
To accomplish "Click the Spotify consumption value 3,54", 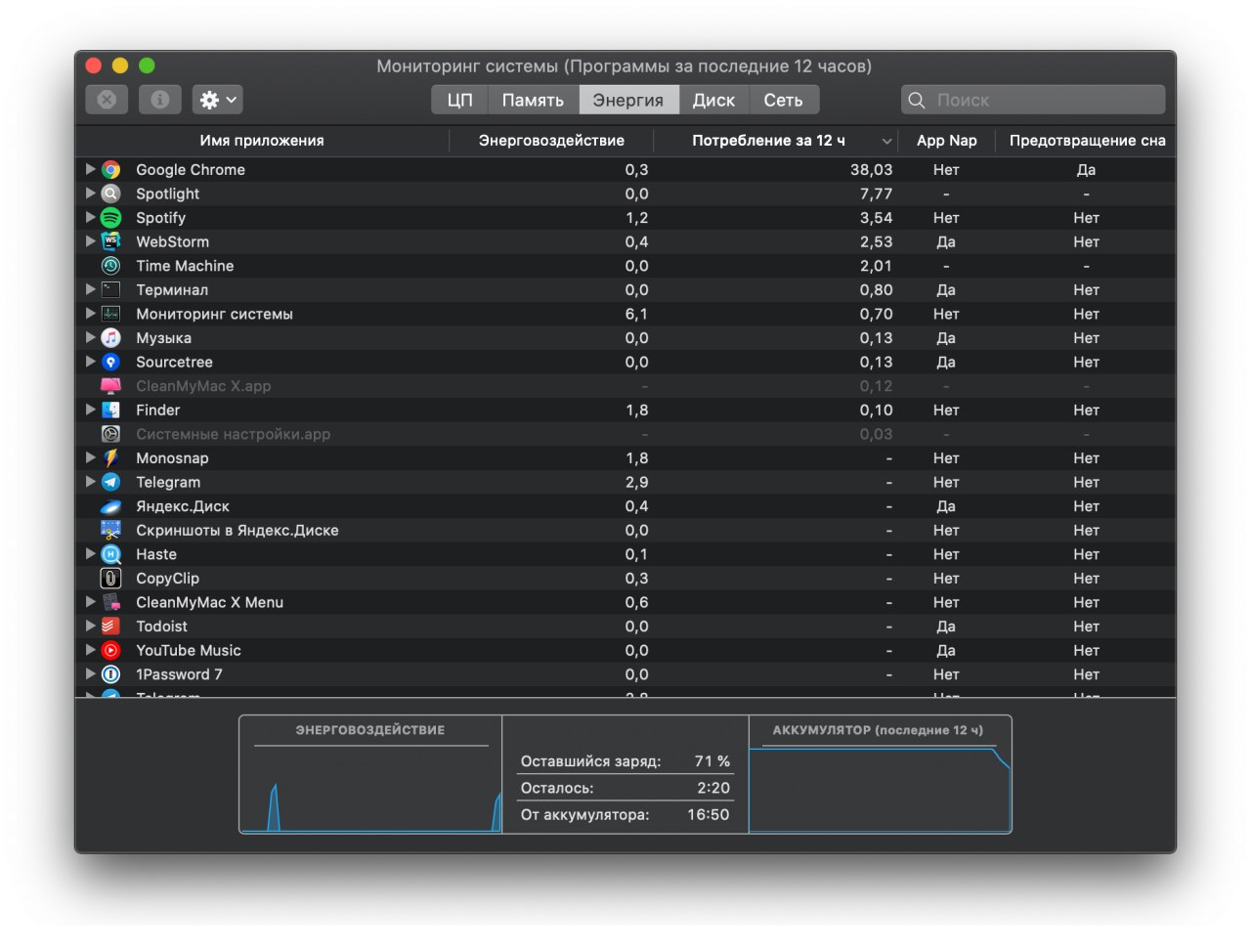I will tap(876, 217).
